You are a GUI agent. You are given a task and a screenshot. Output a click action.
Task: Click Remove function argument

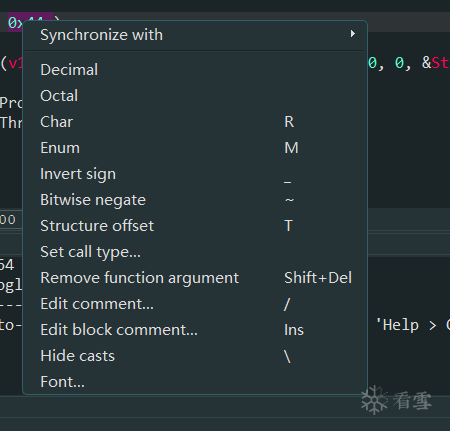coord(195,278)
